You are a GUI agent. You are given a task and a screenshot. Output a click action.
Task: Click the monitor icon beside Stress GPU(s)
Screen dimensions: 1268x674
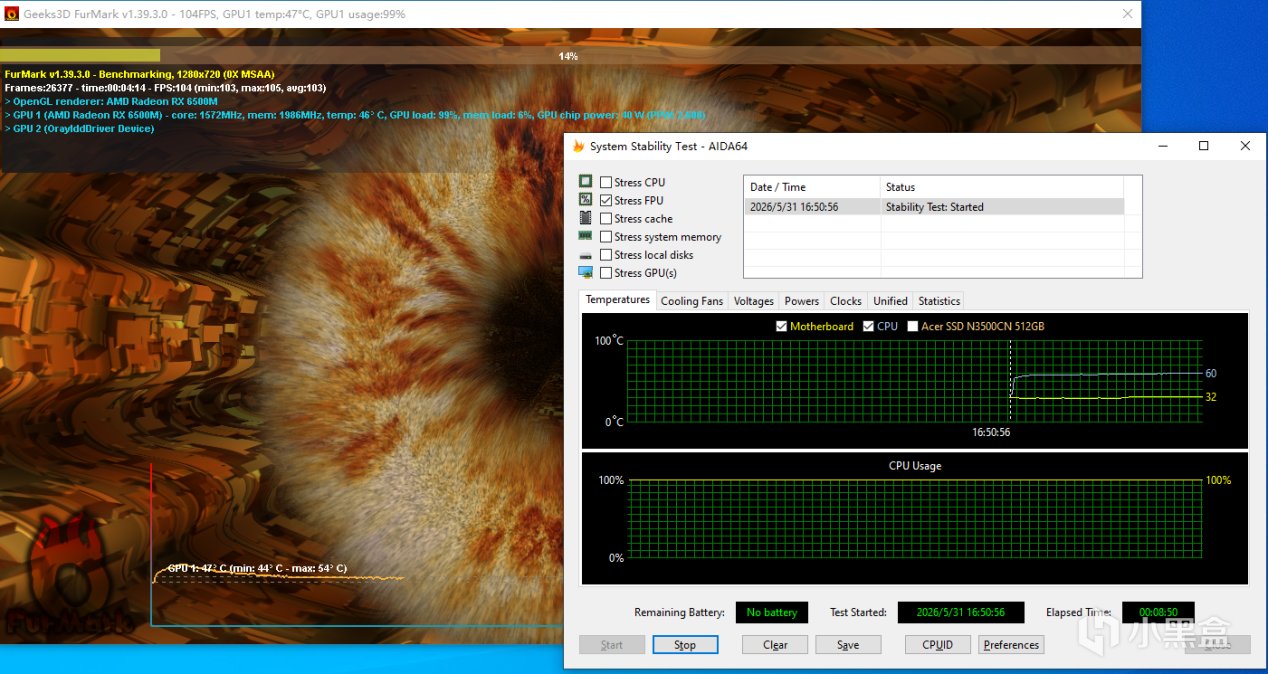(x=585, y=273)
